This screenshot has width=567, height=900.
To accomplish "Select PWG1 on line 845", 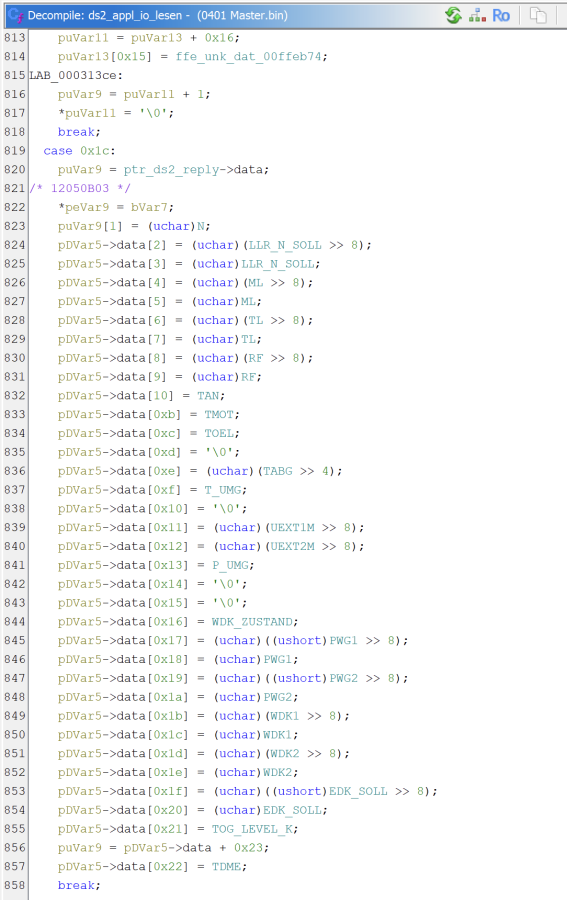I will [343, 641].
